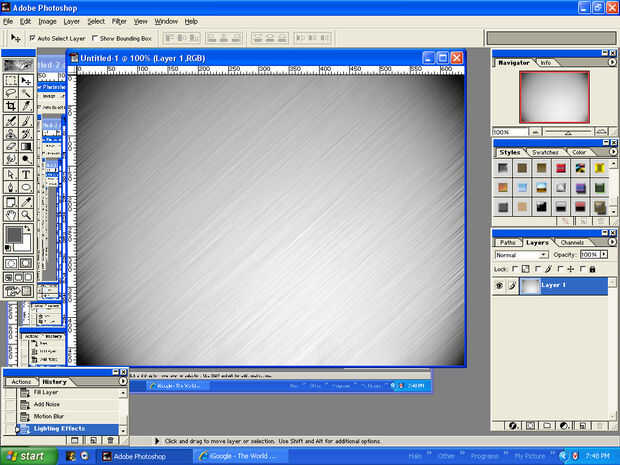Click the foreground color swatch

pyautogui.click(x=14, y=235)
